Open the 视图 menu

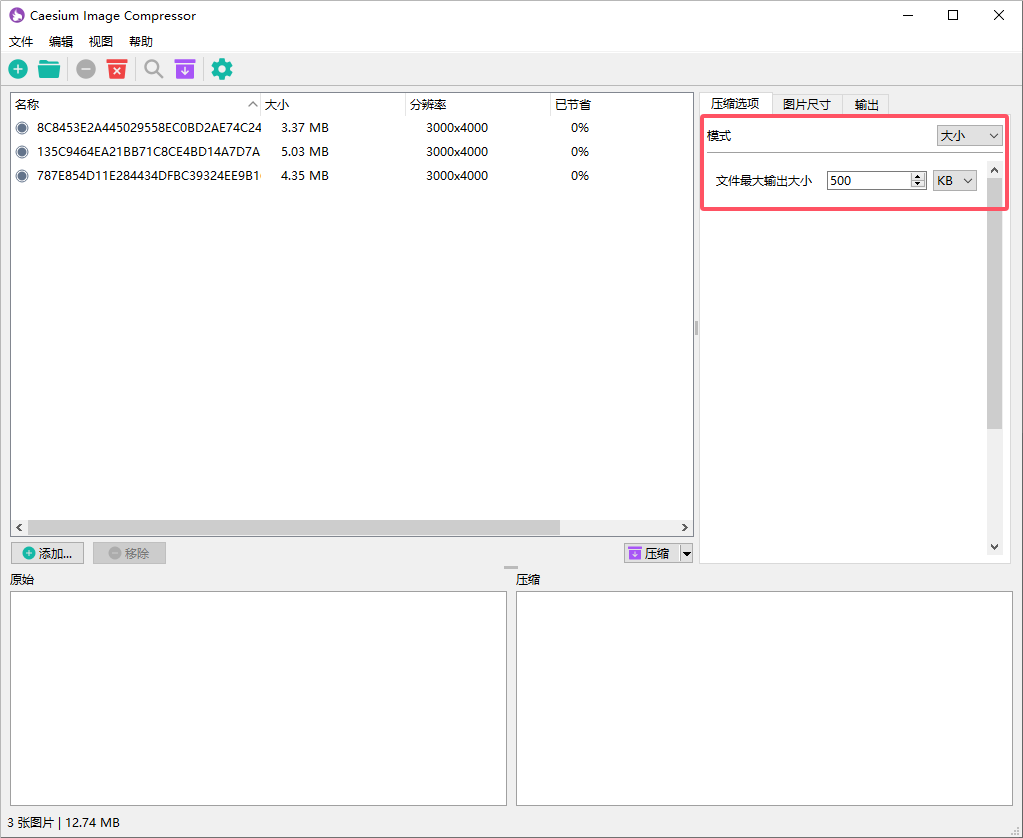tap(101, 42)
